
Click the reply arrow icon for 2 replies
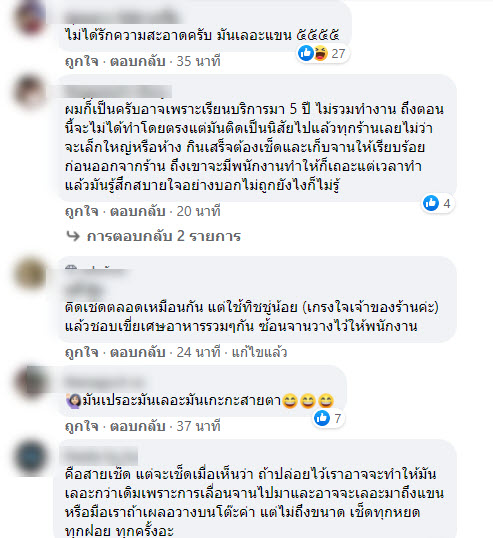[x=73, y=236]
